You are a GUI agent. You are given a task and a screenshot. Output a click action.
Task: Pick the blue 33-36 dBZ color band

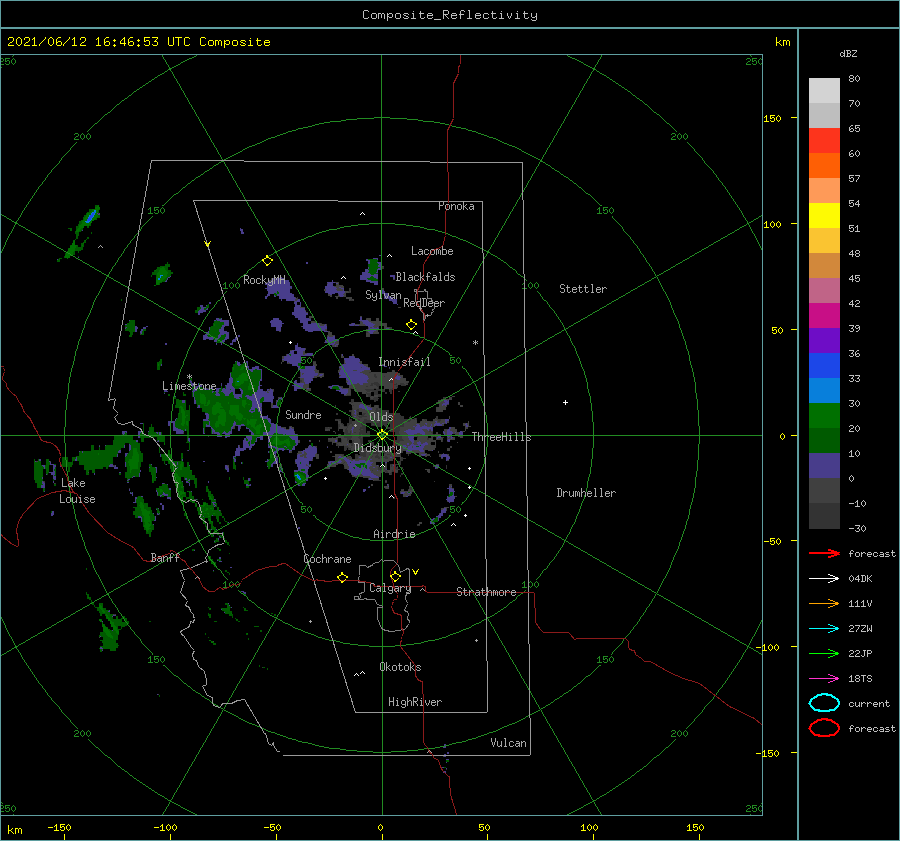coord(824,365)
